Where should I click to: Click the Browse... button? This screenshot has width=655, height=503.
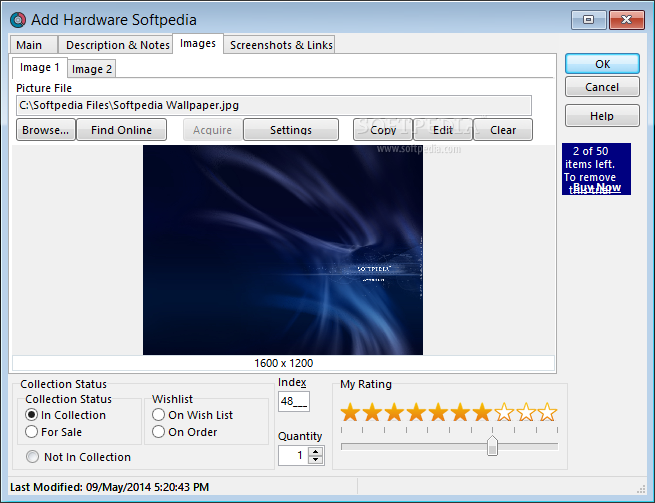click(46, 130)
